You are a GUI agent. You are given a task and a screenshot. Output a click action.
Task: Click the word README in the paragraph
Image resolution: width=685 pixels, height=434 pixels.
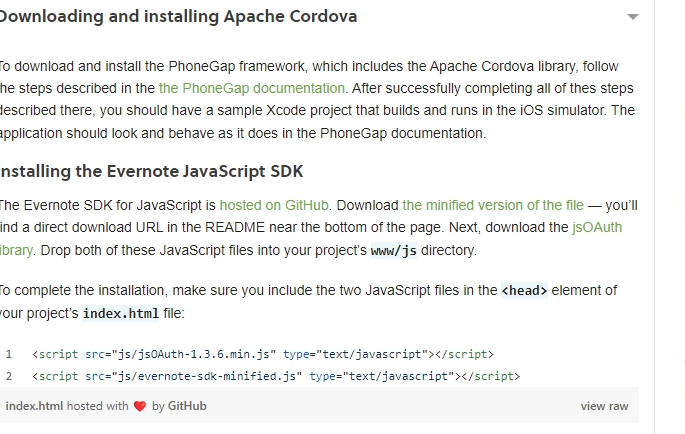click(x=235, y=228)
